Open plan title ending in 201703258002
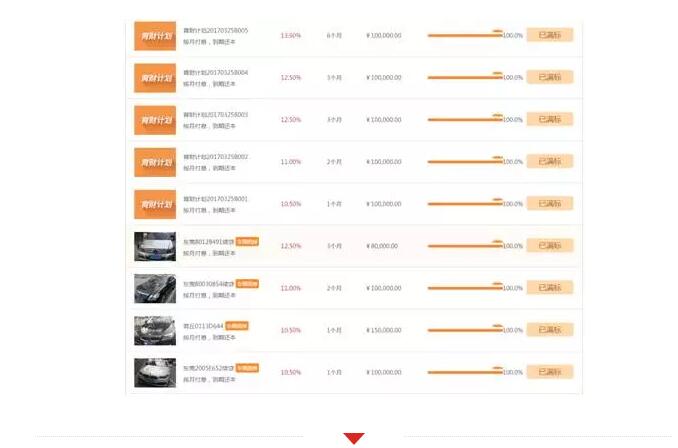Image resolution: width=678 pixels, height=448 pixels. tap(215, 157)
